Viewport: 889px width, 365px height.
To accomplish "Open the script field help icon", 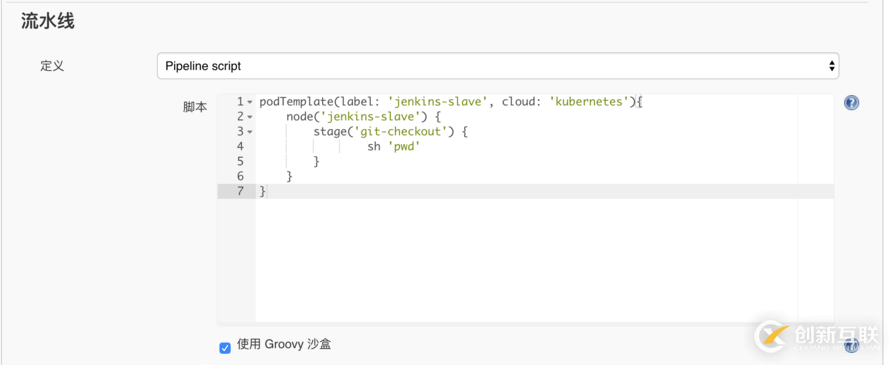I will (851, 103).
